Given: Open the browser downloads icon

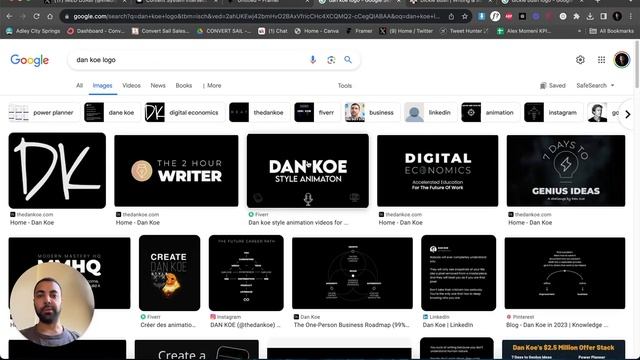Looking at the screenshot, I should (x=590, y=16).
